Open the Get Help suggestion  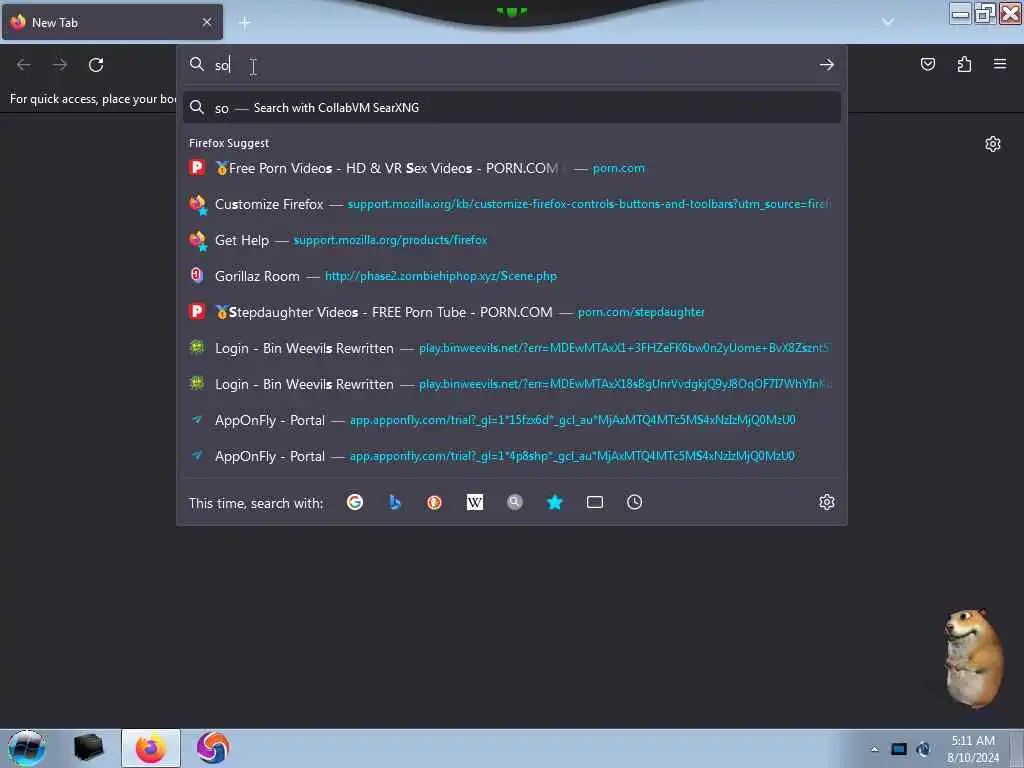pyautogui.click(x=512, y=240)
